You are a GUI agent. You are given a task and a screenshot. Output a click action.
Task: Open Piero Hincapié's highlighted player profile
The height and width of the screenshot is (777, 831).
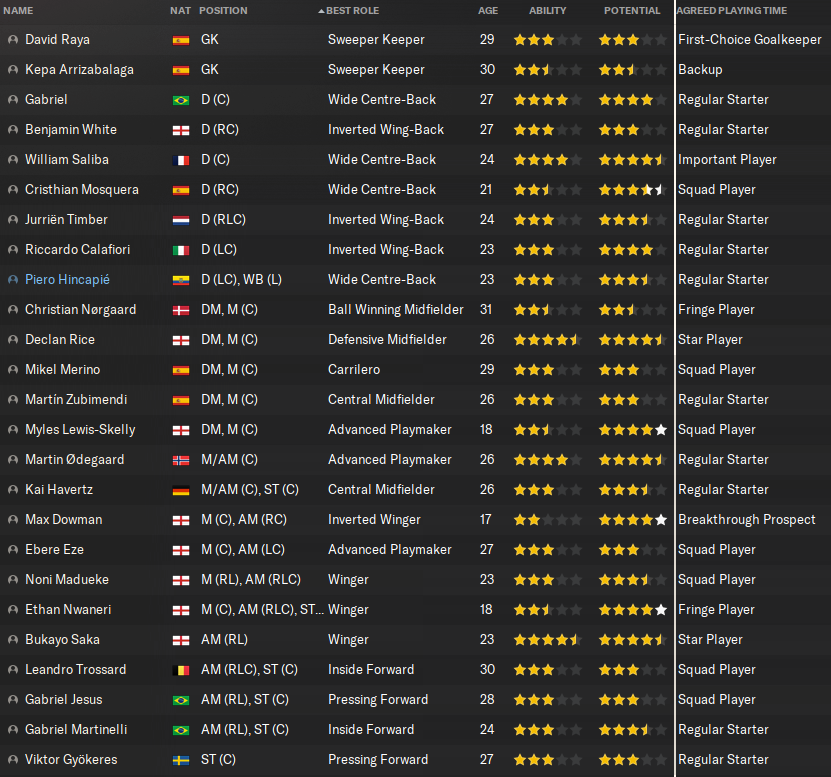[67, 280]
